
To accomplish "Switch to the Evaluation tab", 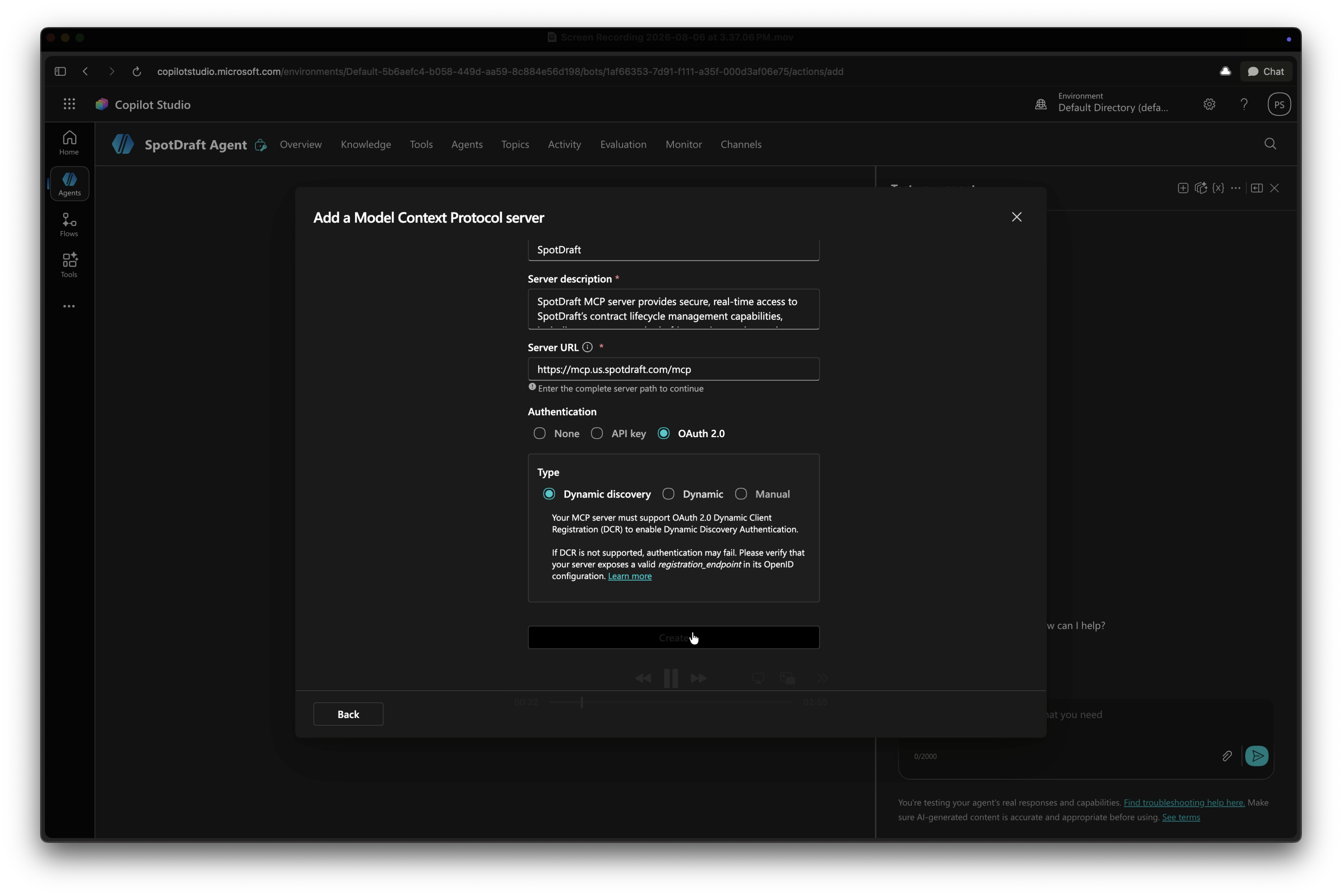I will (623, 145).
